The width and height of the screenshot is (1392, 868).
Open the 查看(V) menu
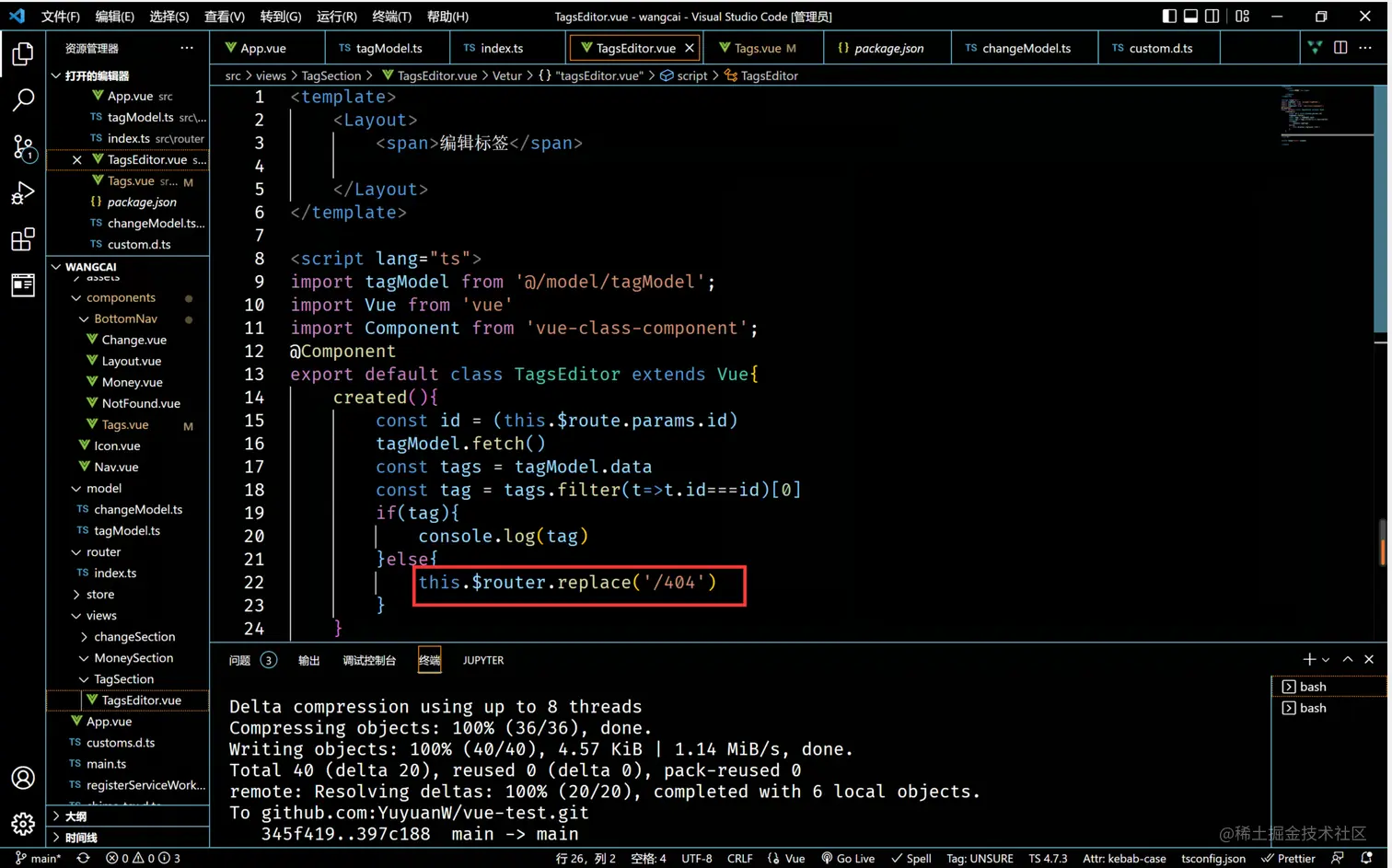click(x=224, y=17)
